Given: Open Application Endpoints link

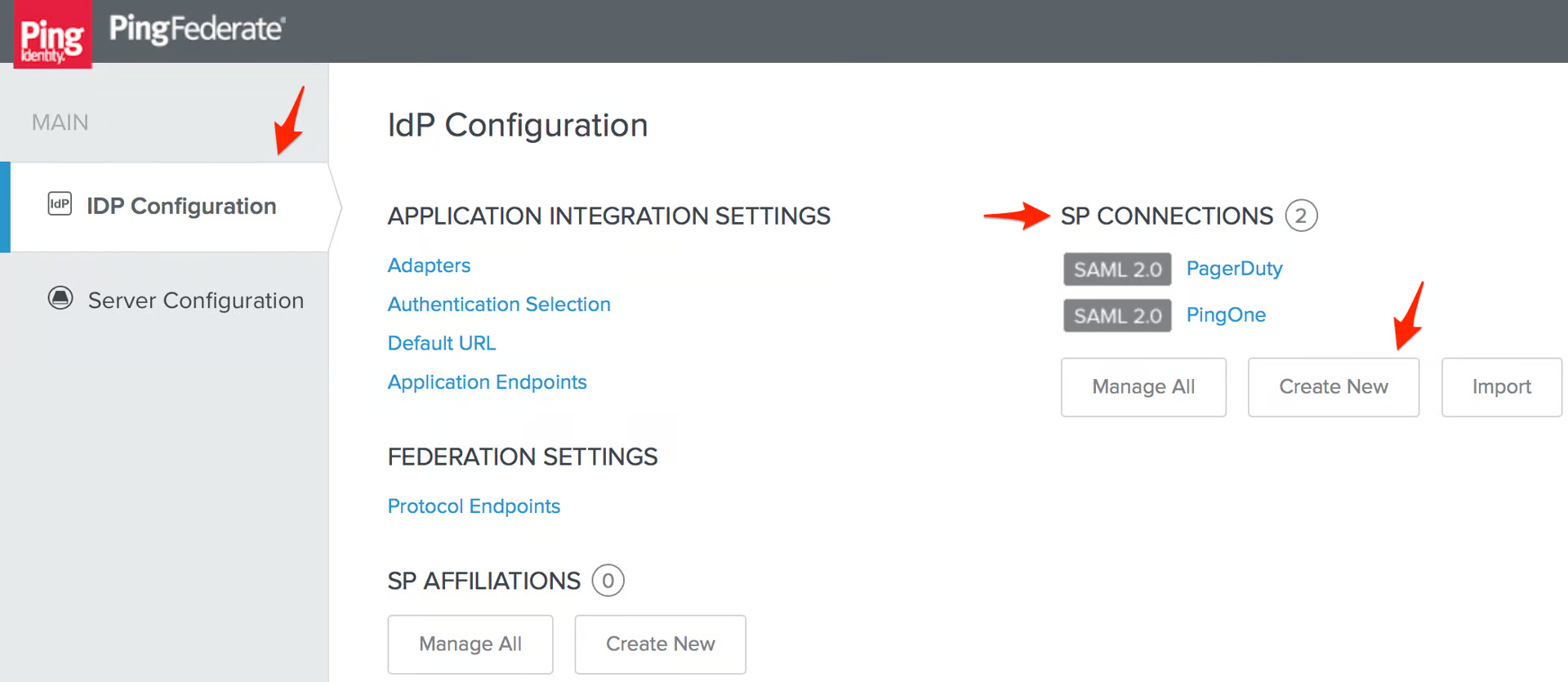Looking at the screenshot, I should pyautogui.click(x=487, y=382).
